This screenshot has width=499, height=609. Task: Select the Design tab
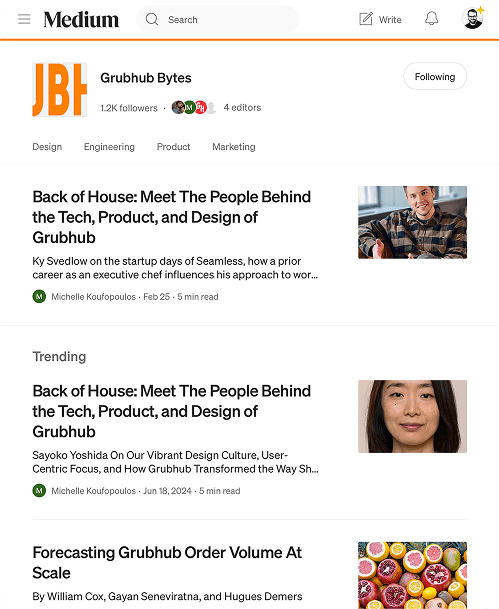click(x=47, y=147)
